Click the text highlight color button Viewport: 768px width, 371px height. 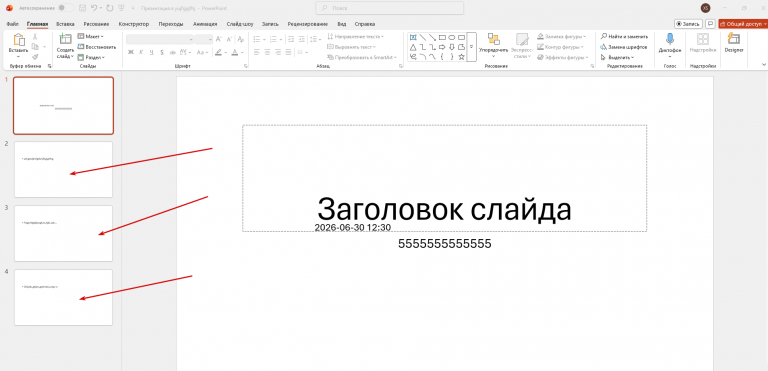[x=219, y=52]
